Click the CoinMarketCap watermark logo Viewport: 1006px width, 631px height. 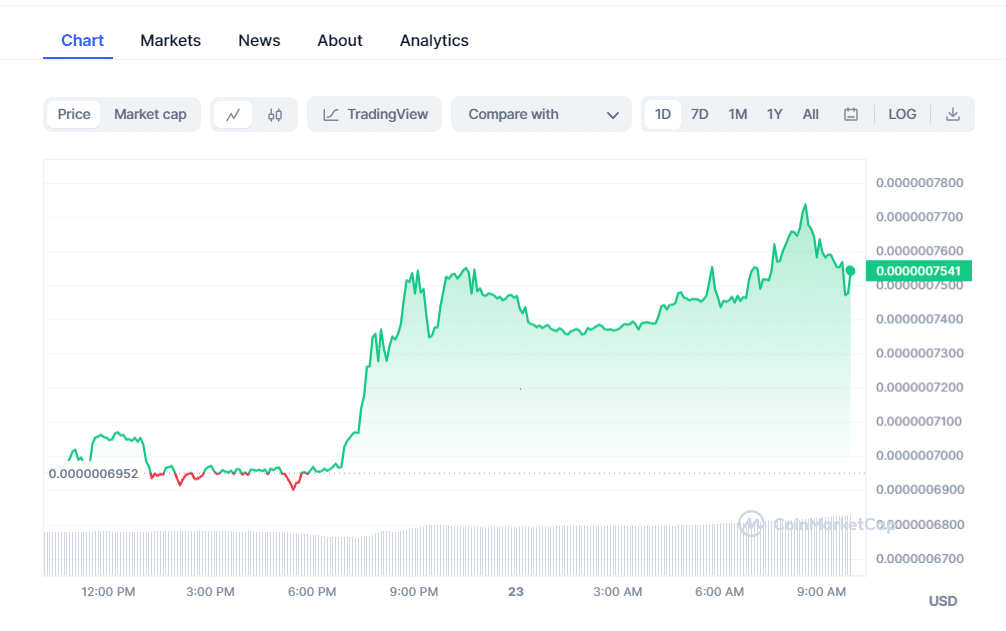pos(751,523)
